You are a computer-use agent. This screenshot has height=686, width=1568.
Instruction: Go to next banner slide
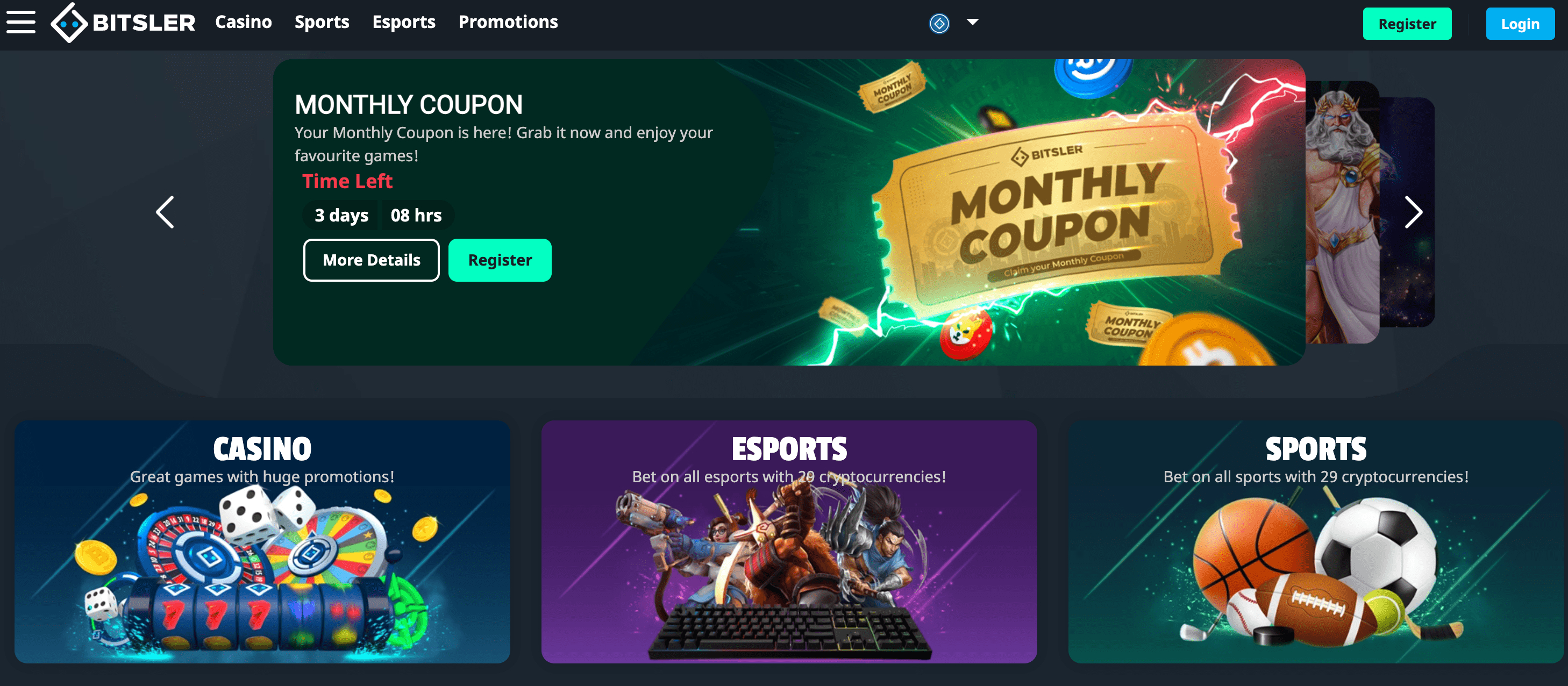(x=1413, y=212)
